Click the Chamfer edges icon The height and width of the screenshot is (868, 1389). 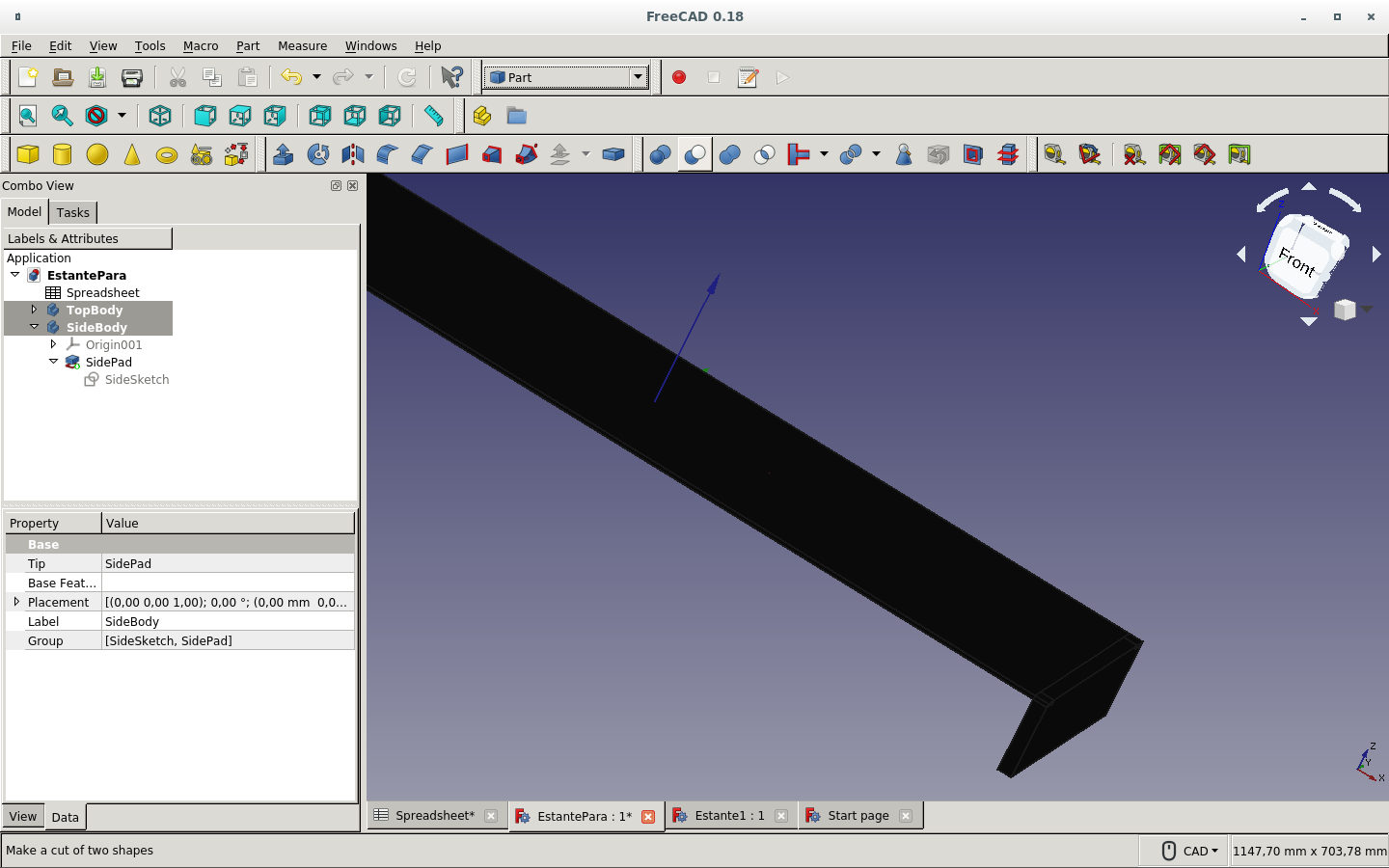pyautogui.click(x=422, y=154)
